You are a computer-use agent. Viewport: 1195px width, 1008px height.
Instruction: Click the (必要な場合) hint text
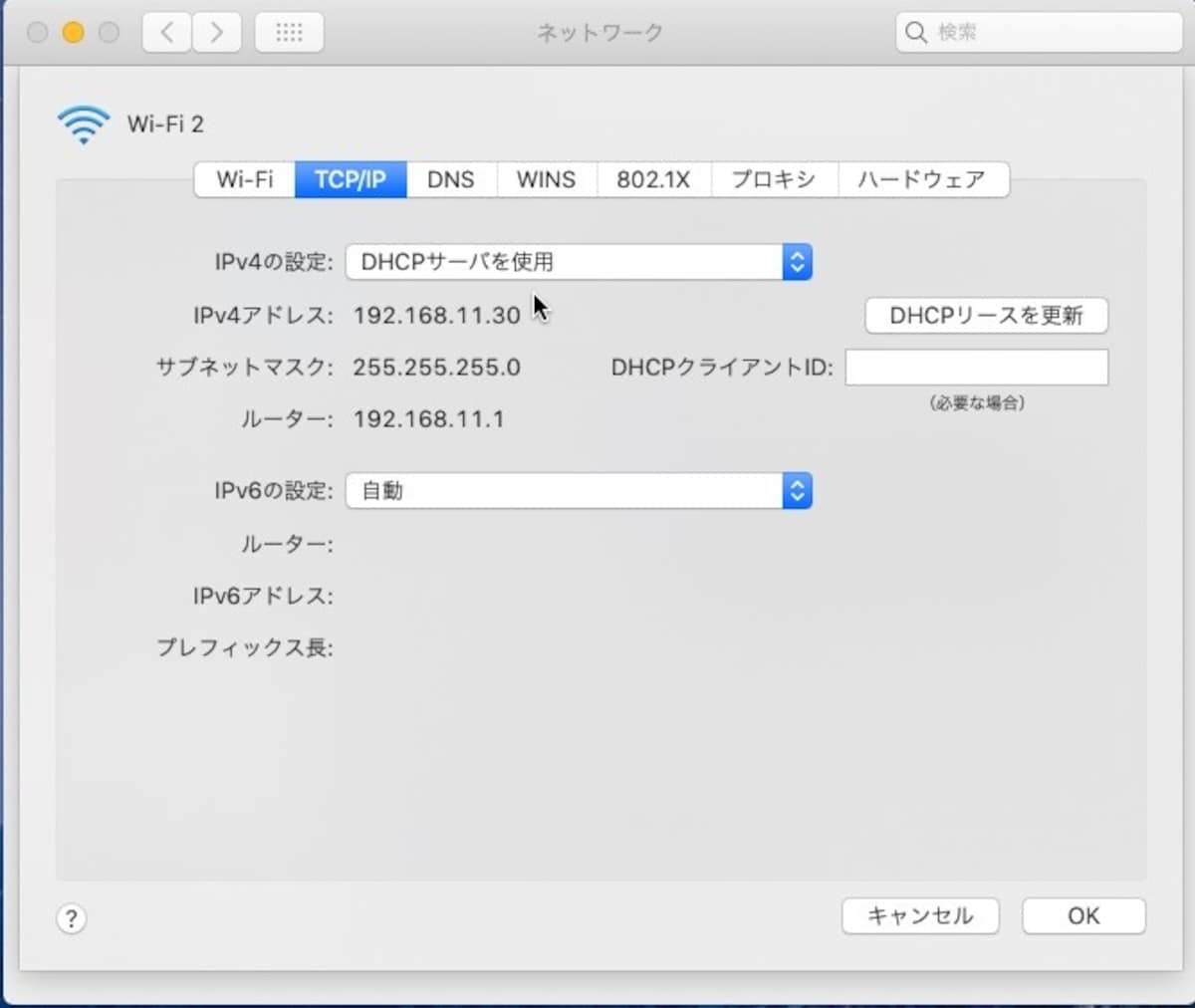pos(977,403)
